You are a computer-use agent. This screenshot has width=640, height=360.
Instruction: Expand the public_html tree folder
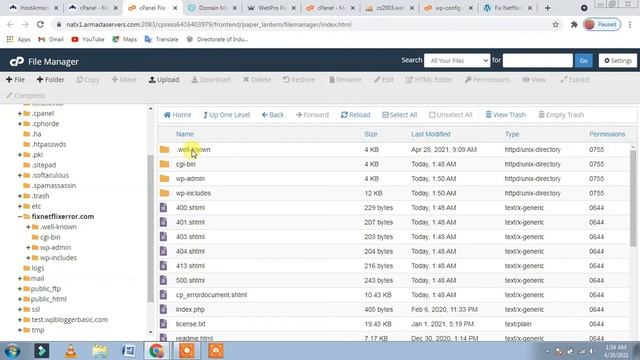tap(20, 299)
